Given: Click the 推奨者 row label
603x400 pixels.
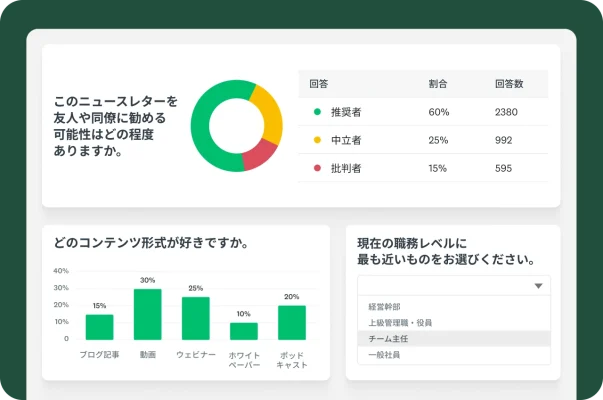Looking at the screenshot, I should 346,112.
